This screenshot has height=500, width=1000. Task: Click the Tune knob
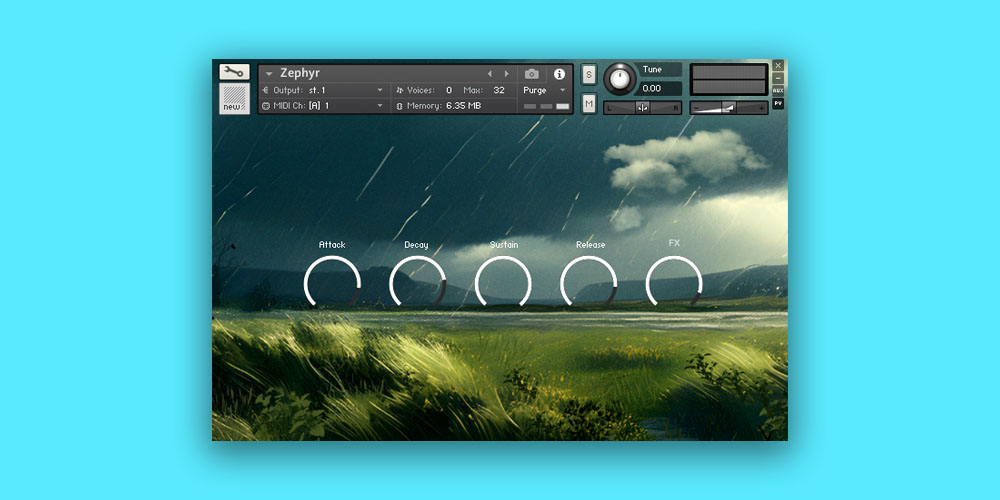click(620, 78)
